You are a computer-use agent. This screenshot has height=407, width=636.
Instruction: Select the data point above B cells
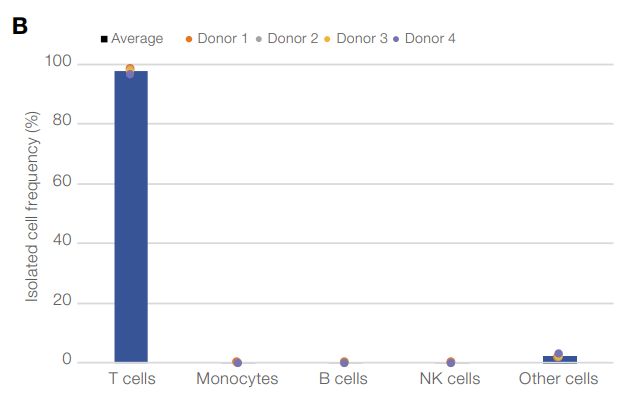[x=344, y=362]
